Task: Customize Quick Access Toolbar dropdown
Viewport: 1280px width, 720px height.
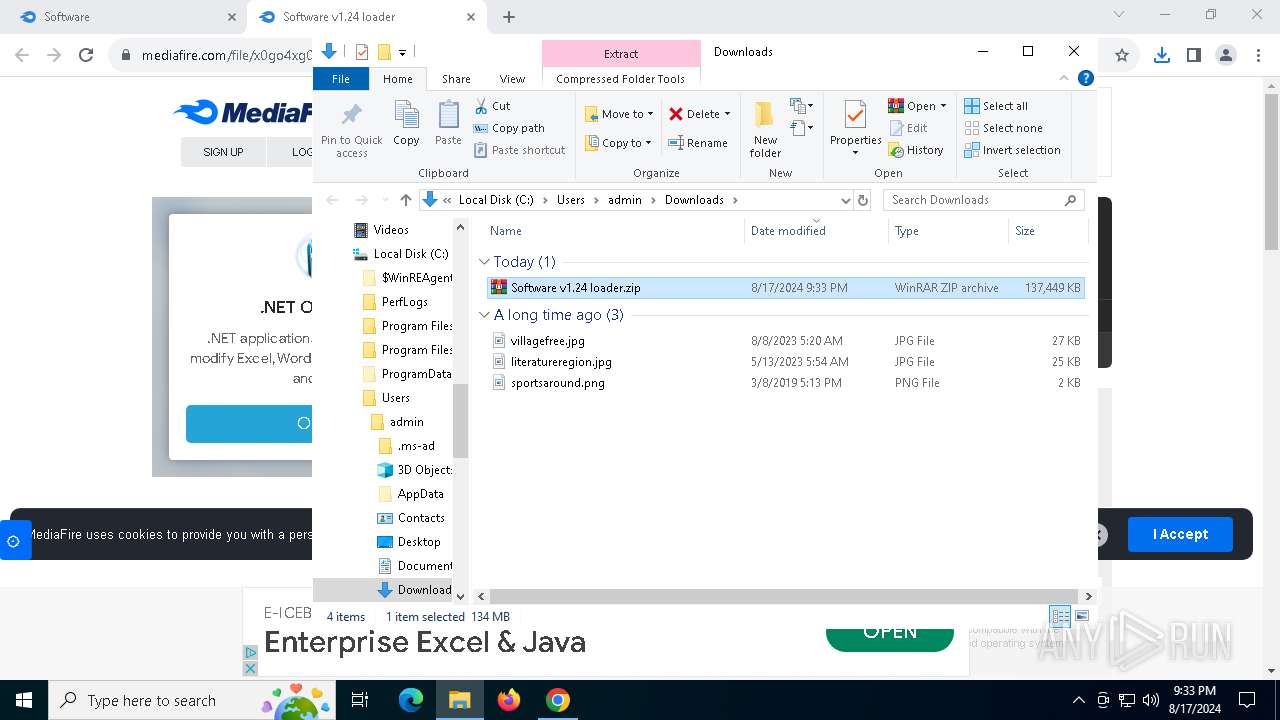Action: pyautogui.click(x=402, y=52)
